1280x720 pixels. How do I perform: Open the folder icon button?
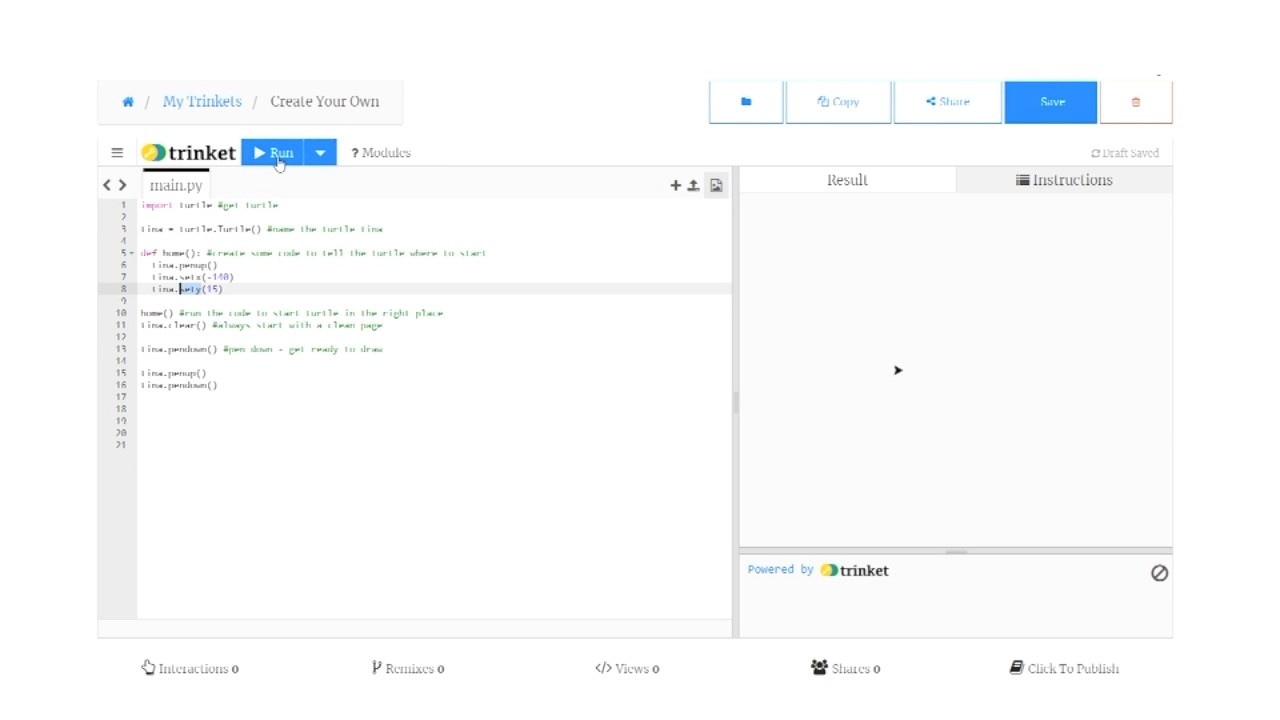[x=745, y=101]
